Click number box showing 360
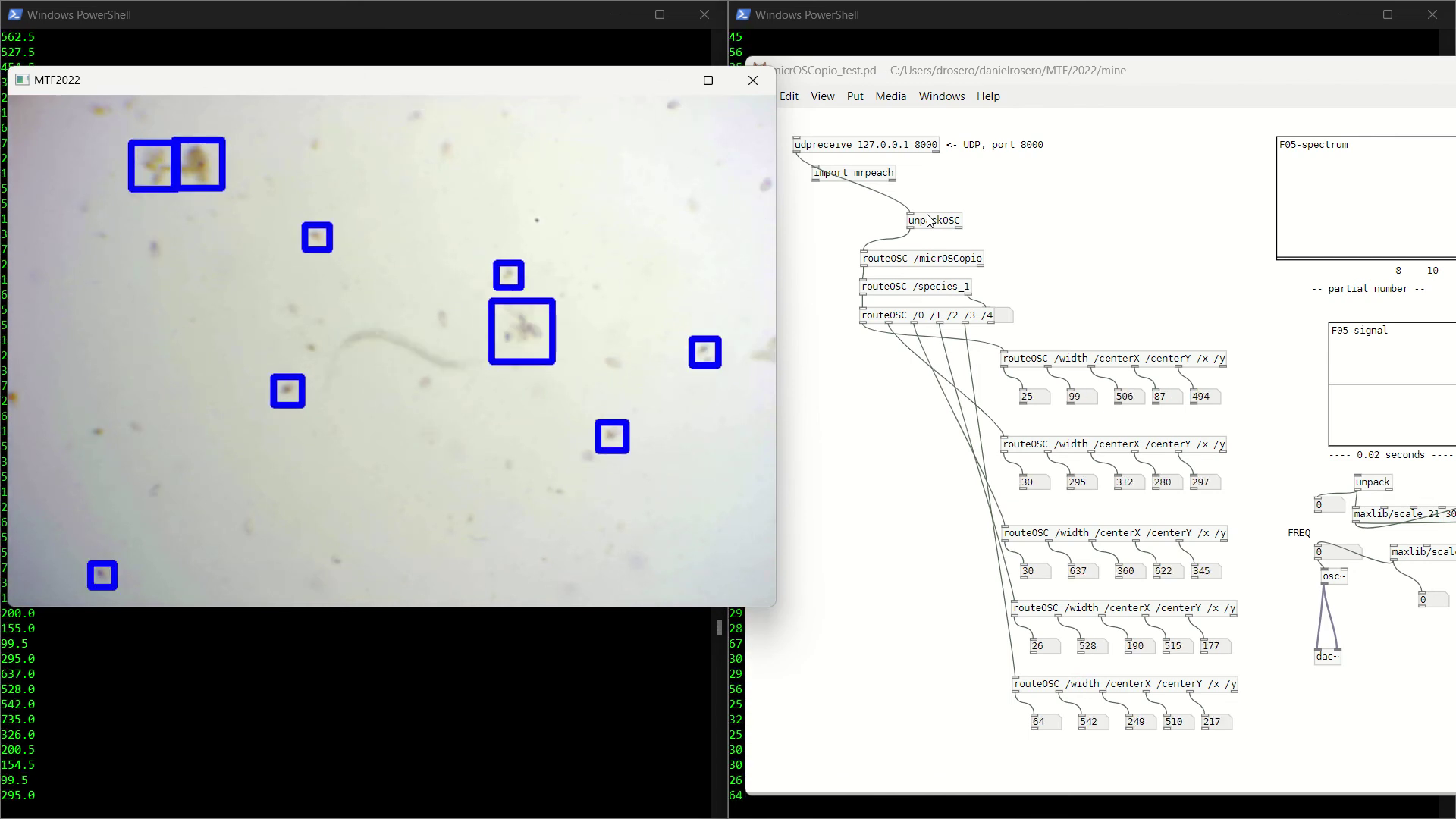1456x819 pixels. (1130, 571)
